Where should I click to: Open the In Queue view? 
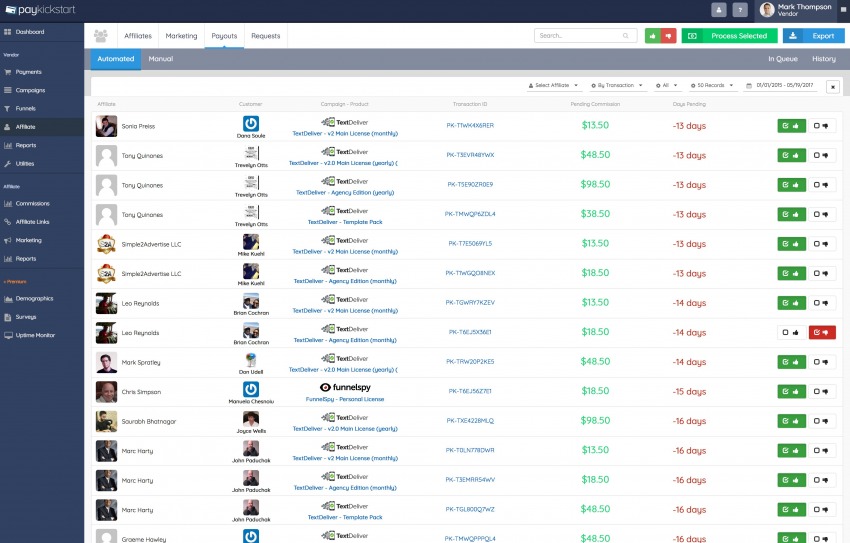(x=782, y=59)
